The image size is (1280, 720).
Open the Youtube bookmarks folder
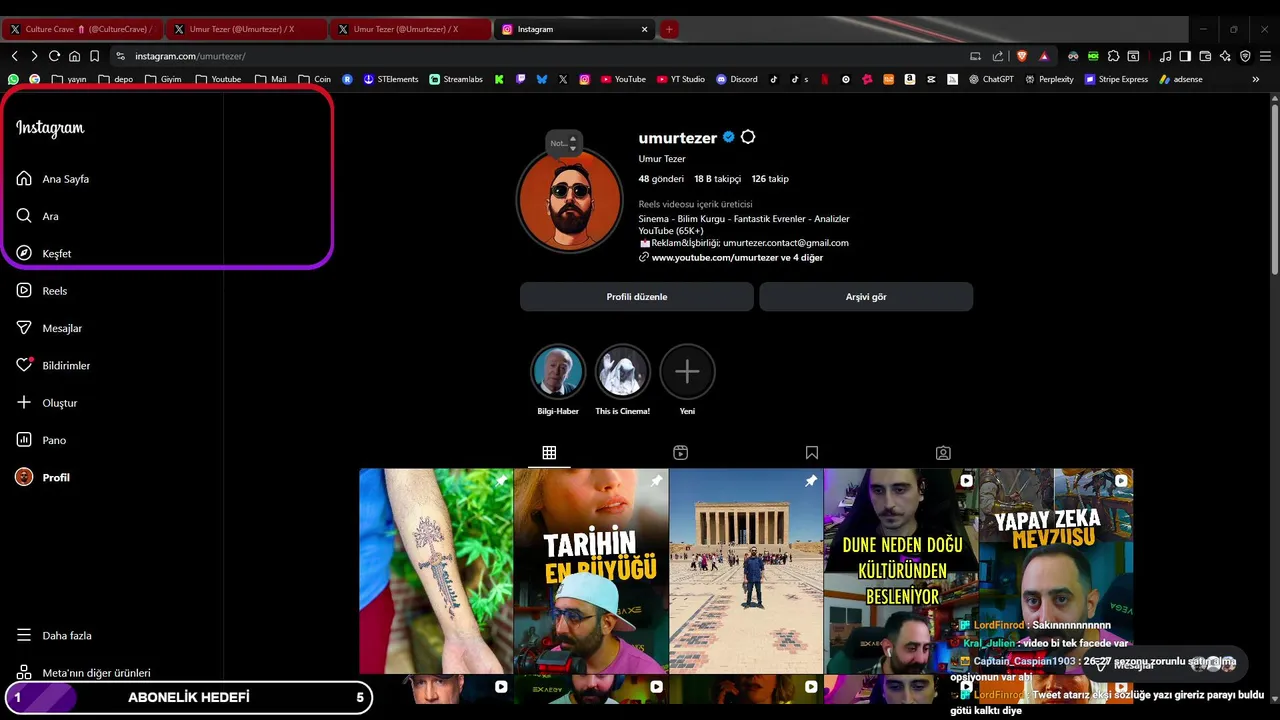coord(218,79)
